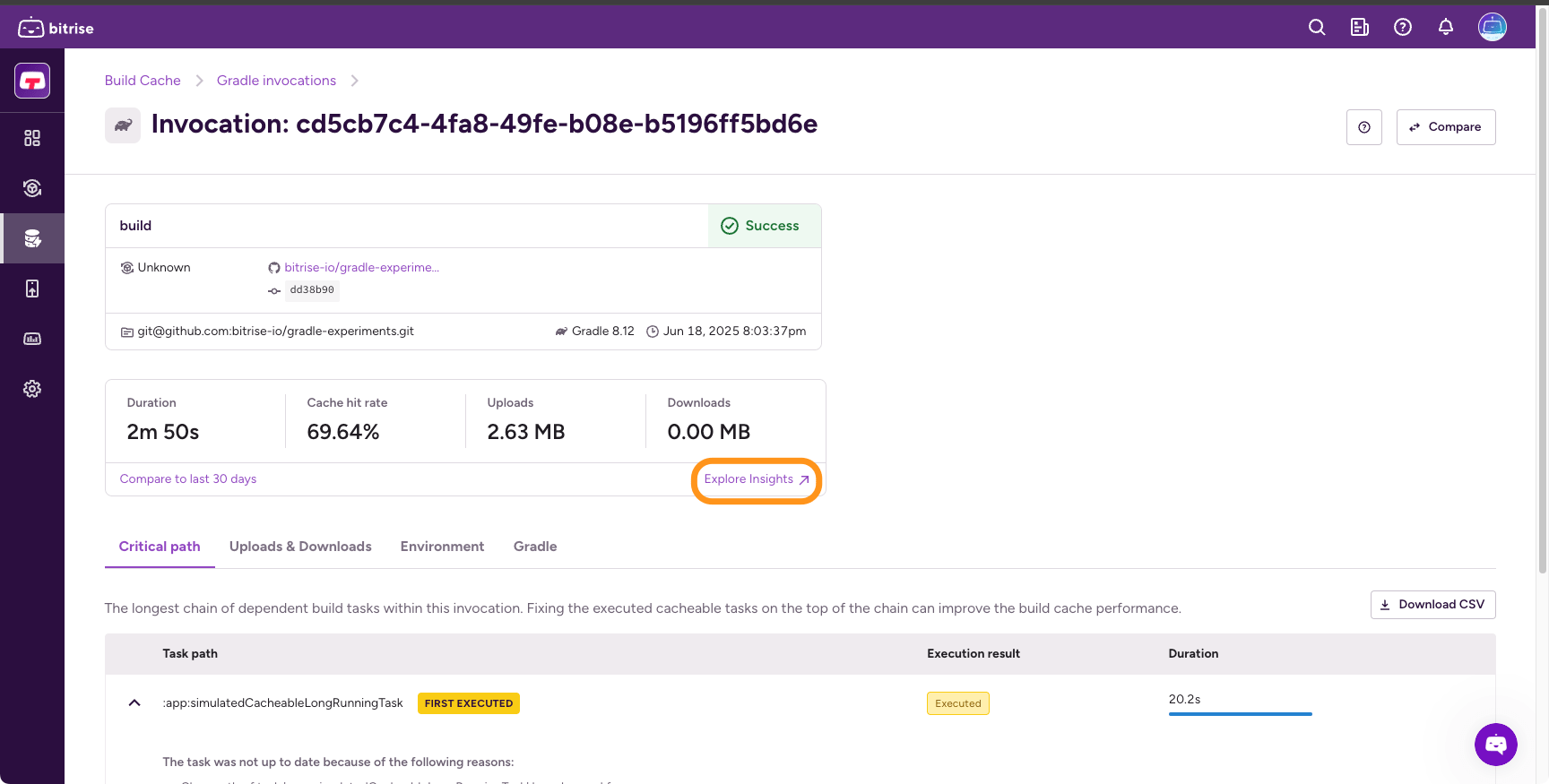Click the Download CSV button

pyautogui.click(x=1432, y=605)
